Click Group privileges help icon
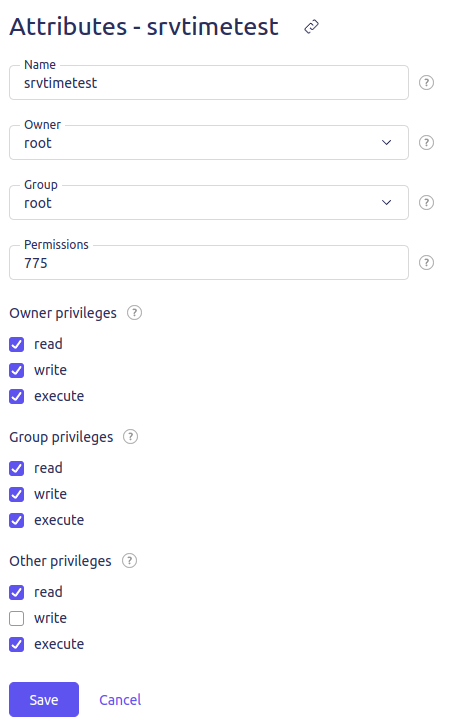This screenshot has height=727, width=463. (x=130, y=436)
